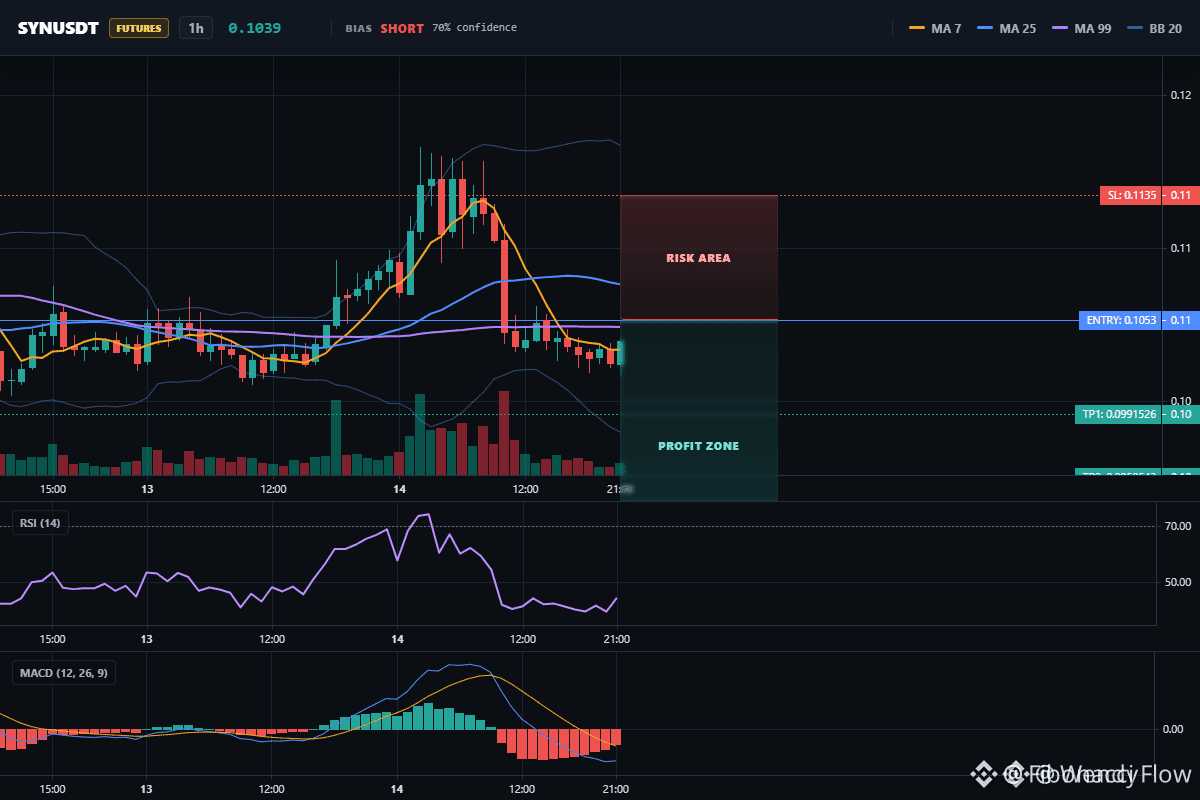Screen dimensions: 1200x800
Task: Click the MACD (12, 26, 9) indicator label
Action: pyautogui.click(x=63, y=673)
